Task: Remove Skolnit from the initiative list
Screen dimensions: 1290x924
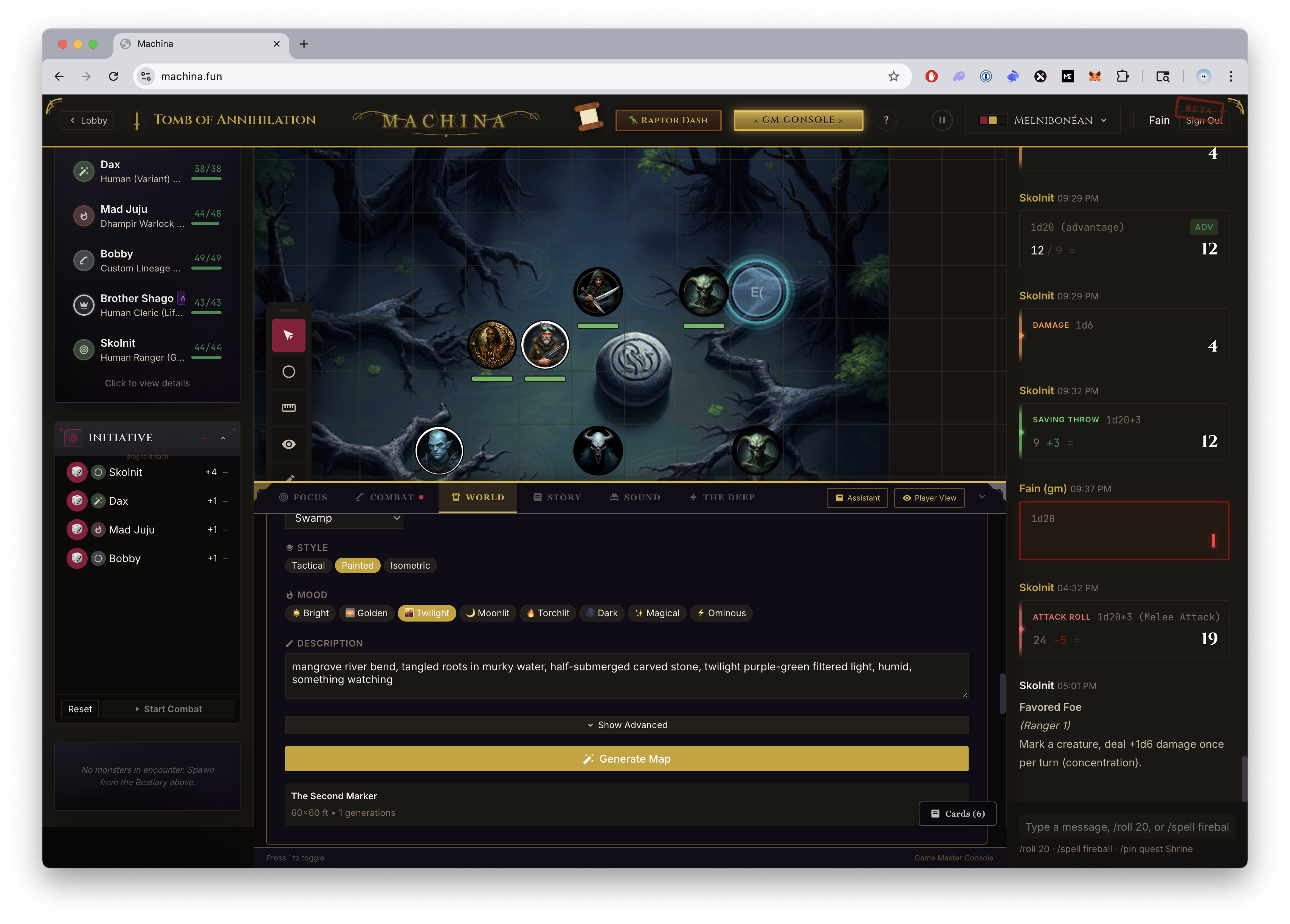Action: [225, 472]
